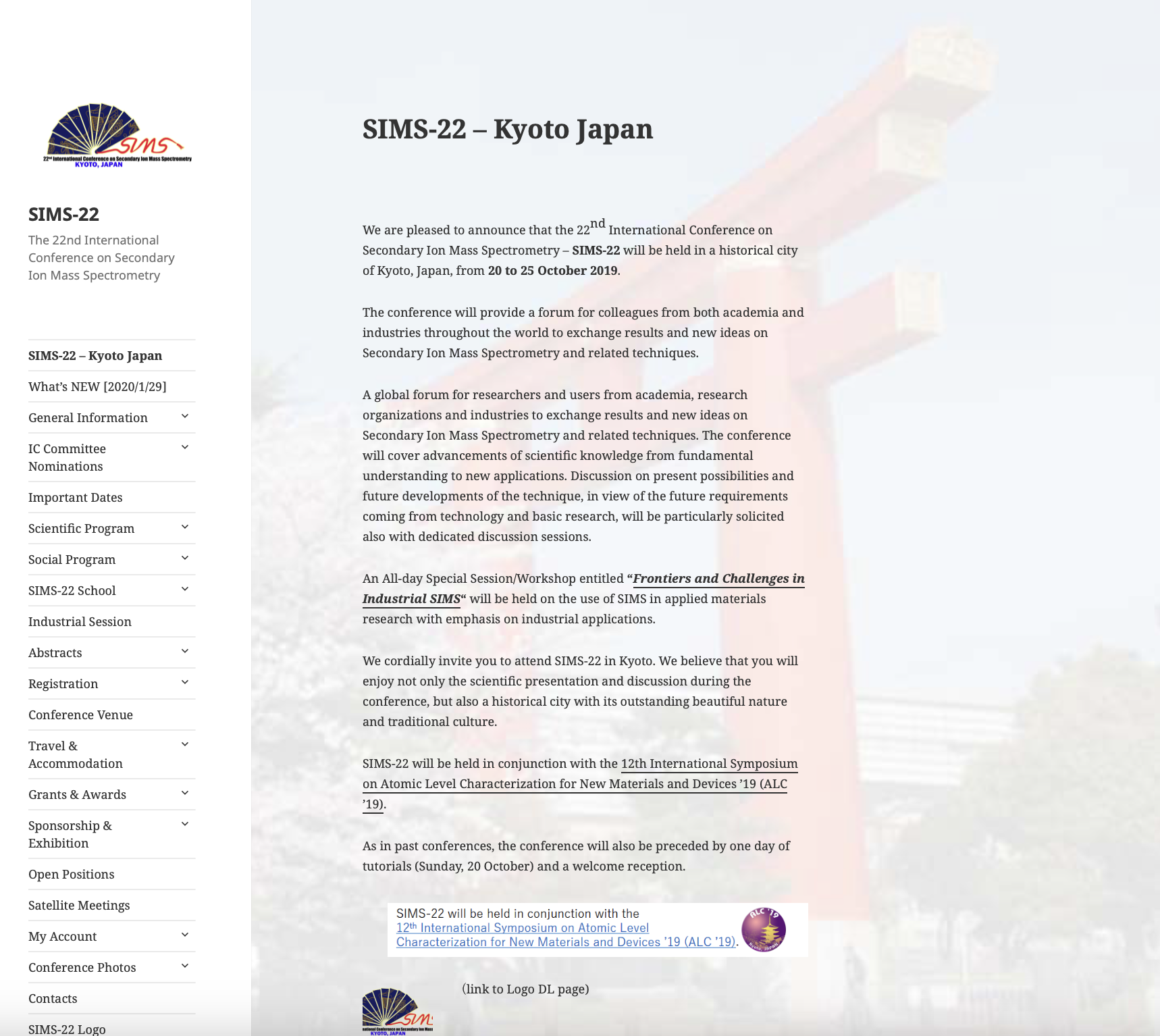Open What's NEW [2020/1/29] page

point(97,387)
